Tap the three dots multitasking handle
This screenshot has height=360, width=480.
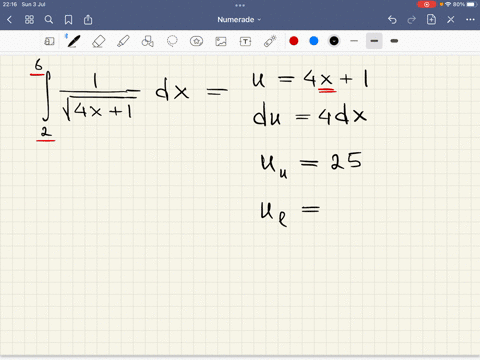(240, 5)
